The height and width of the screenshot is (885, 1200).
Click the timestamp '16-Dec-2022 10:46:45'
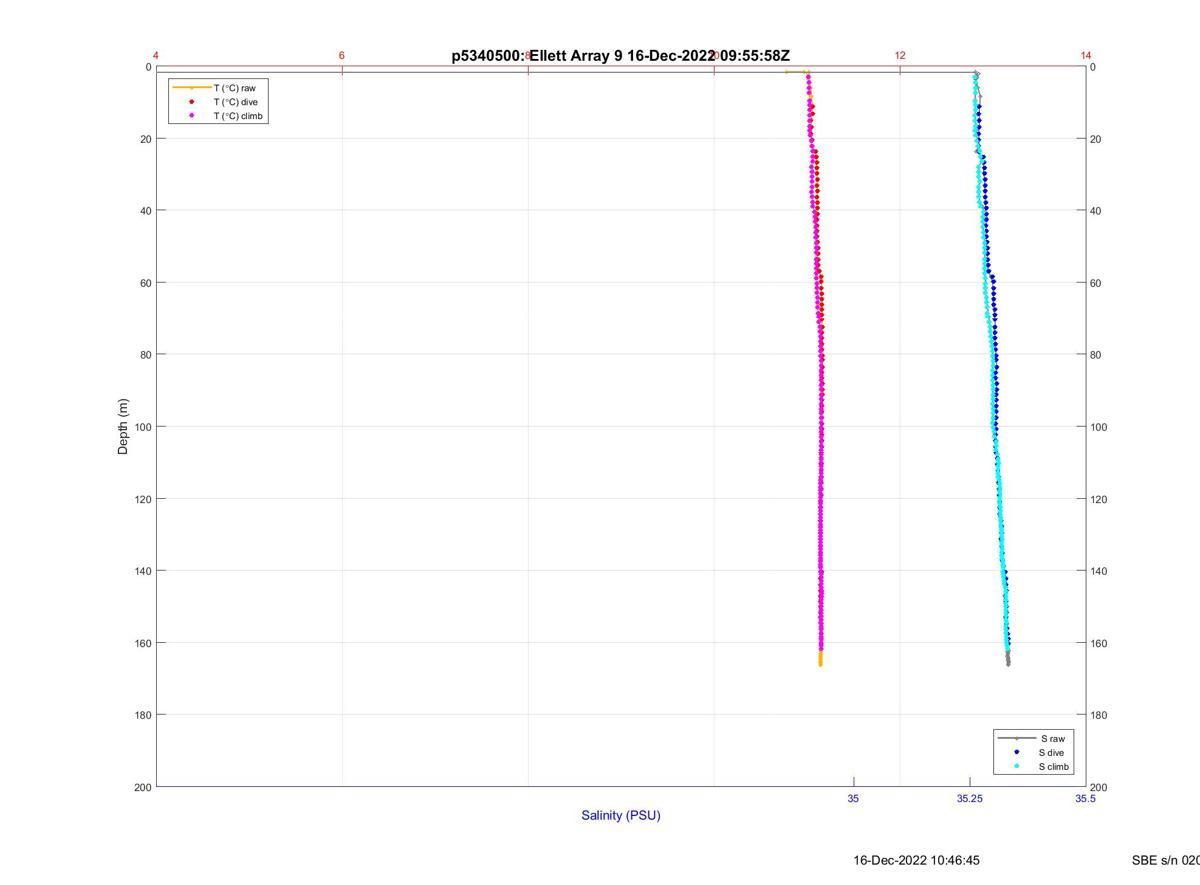[917, 860]
